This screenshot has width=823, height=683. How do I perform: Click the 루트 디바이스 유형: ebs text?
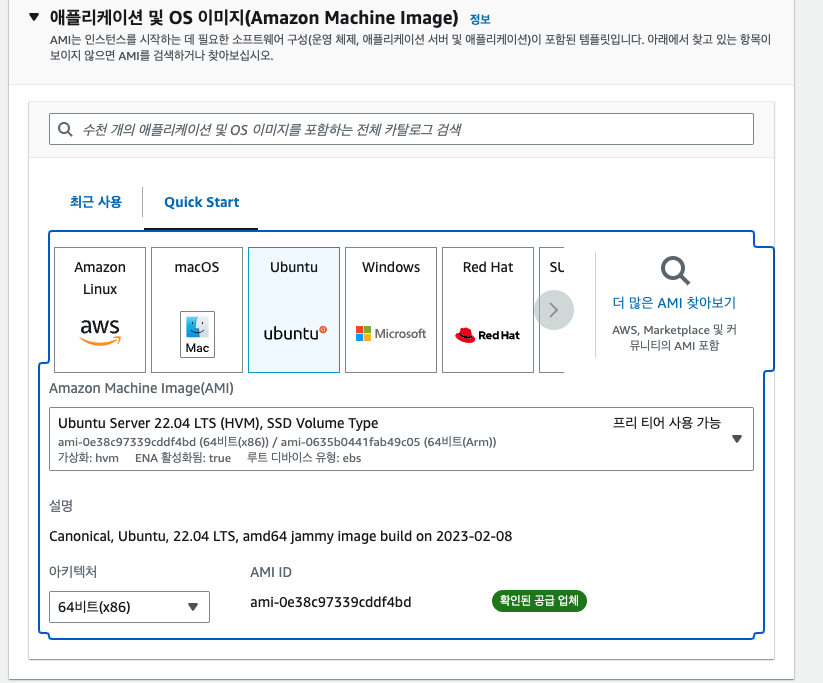coord(304,458)
